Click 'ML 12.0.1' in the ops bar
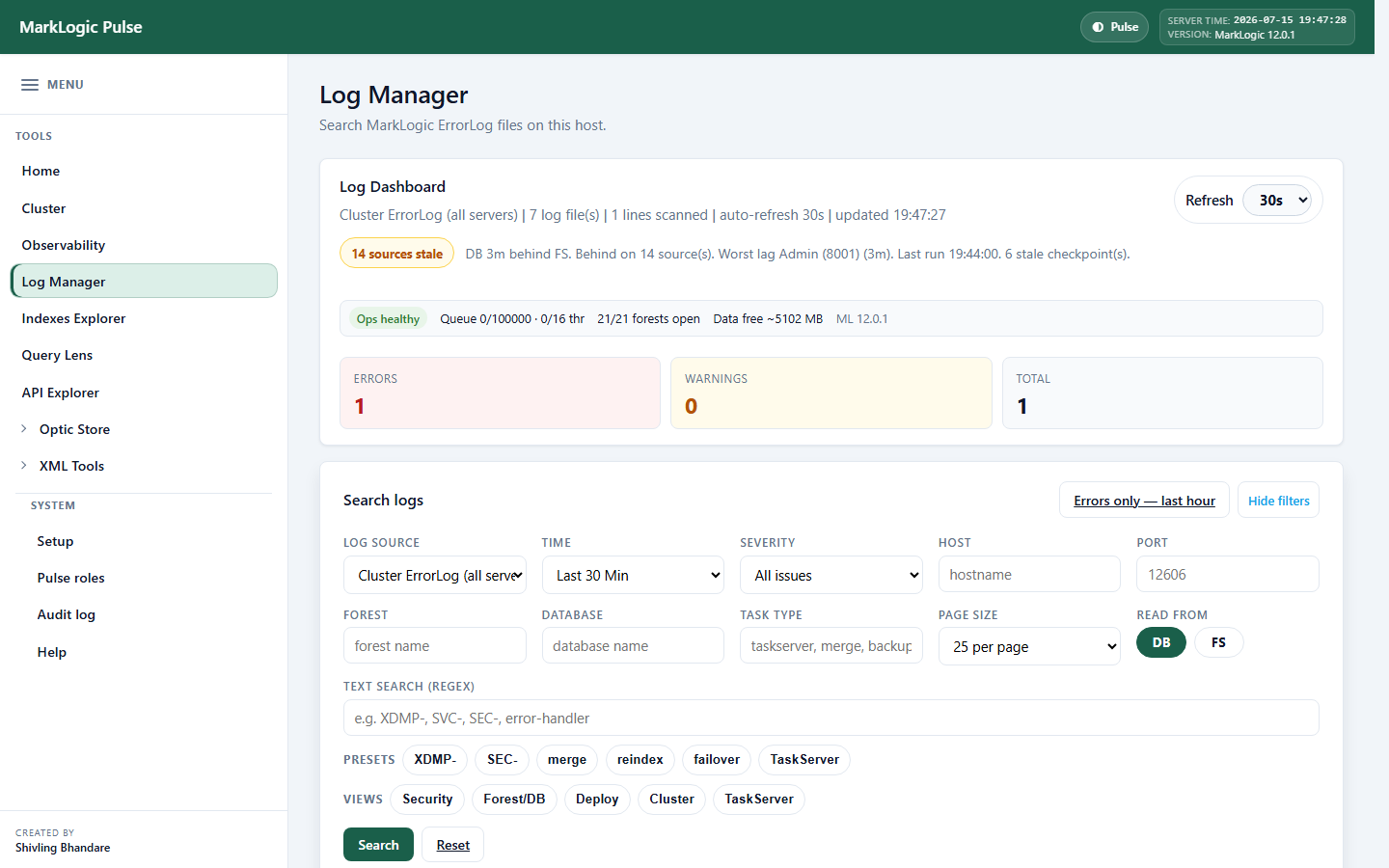Screen dimensions: 1389x868 [x=861, y=319]
